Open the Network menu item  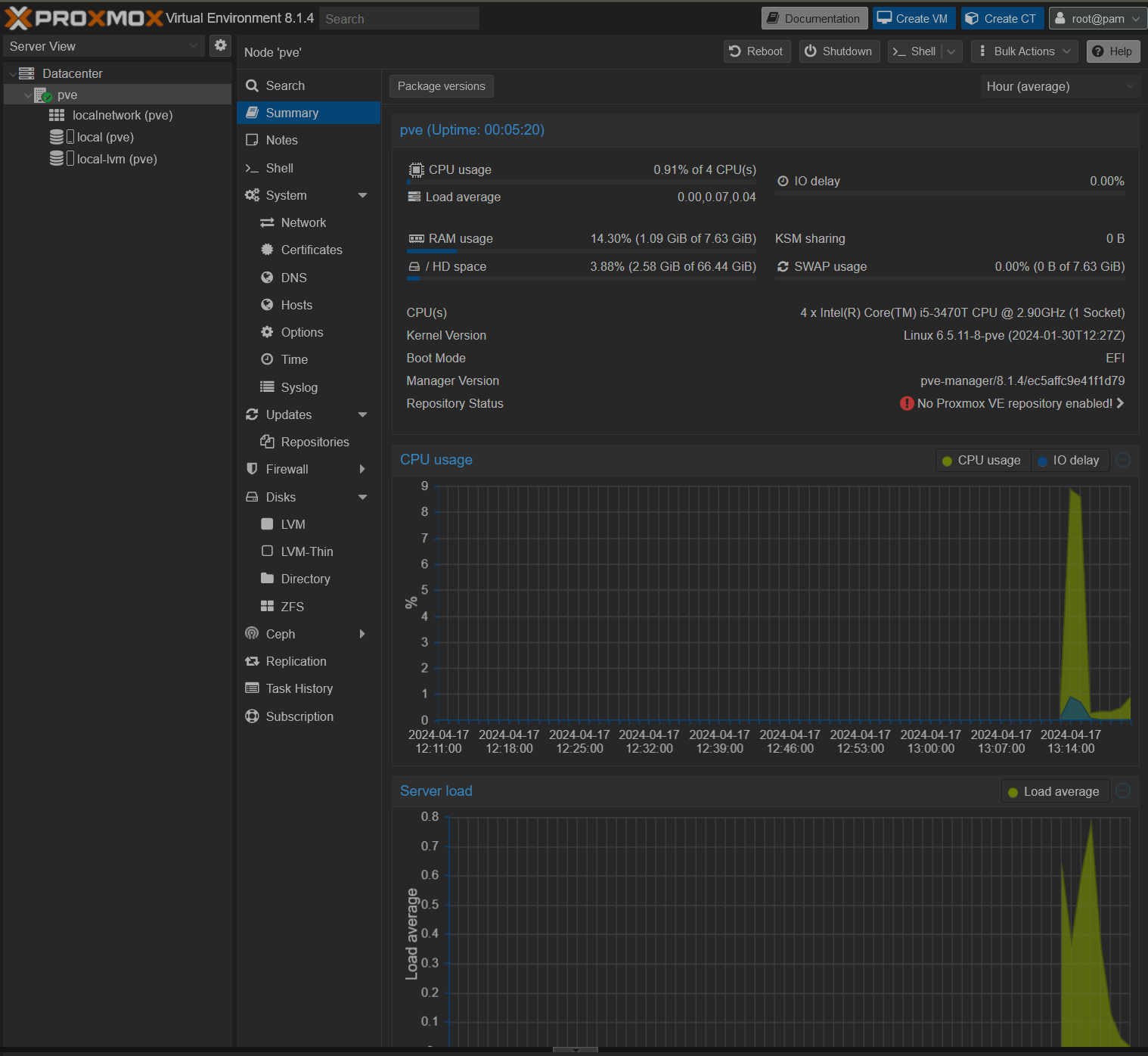(x=309, y=222)
